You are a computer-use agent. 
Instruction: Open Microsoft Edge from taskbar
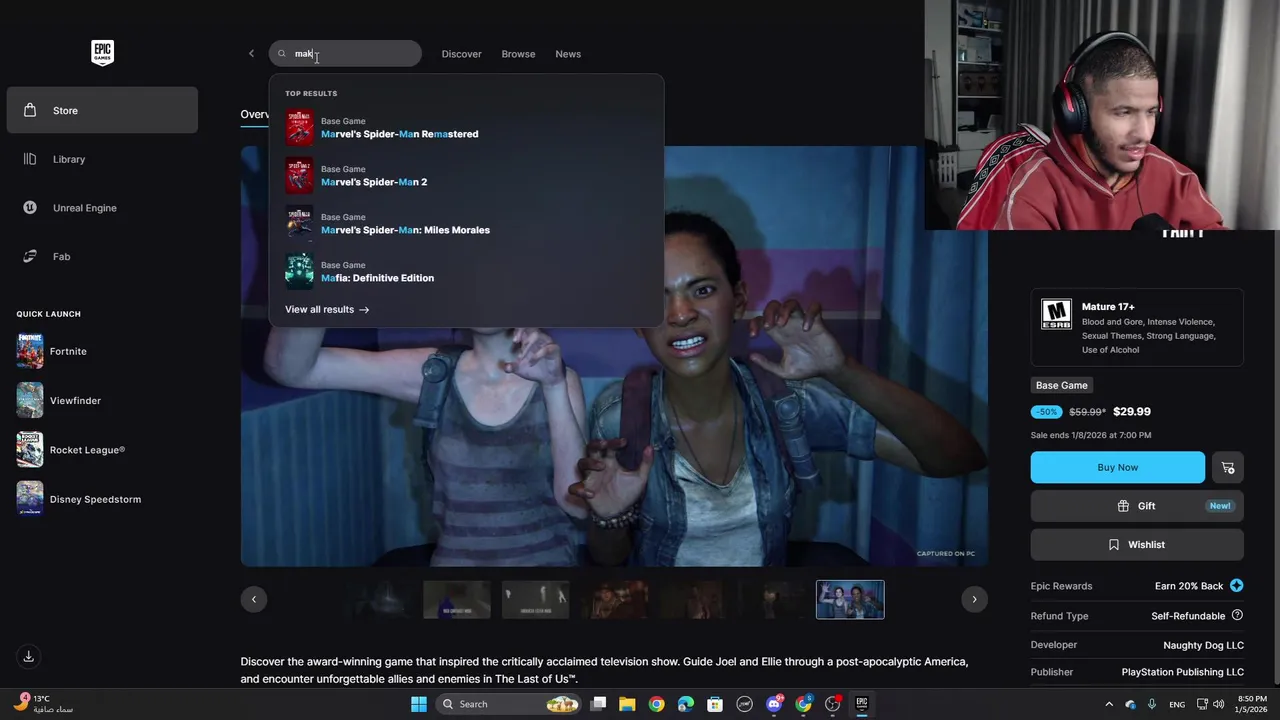pos(686,704)
